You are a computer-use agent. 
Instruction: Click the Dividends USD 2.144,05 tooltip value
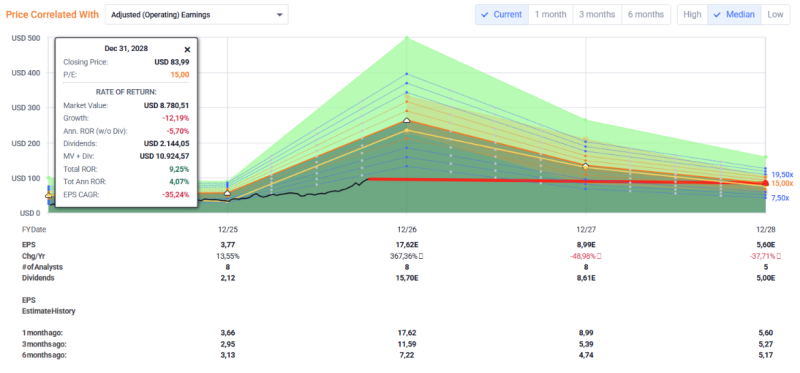click(167, 143)
